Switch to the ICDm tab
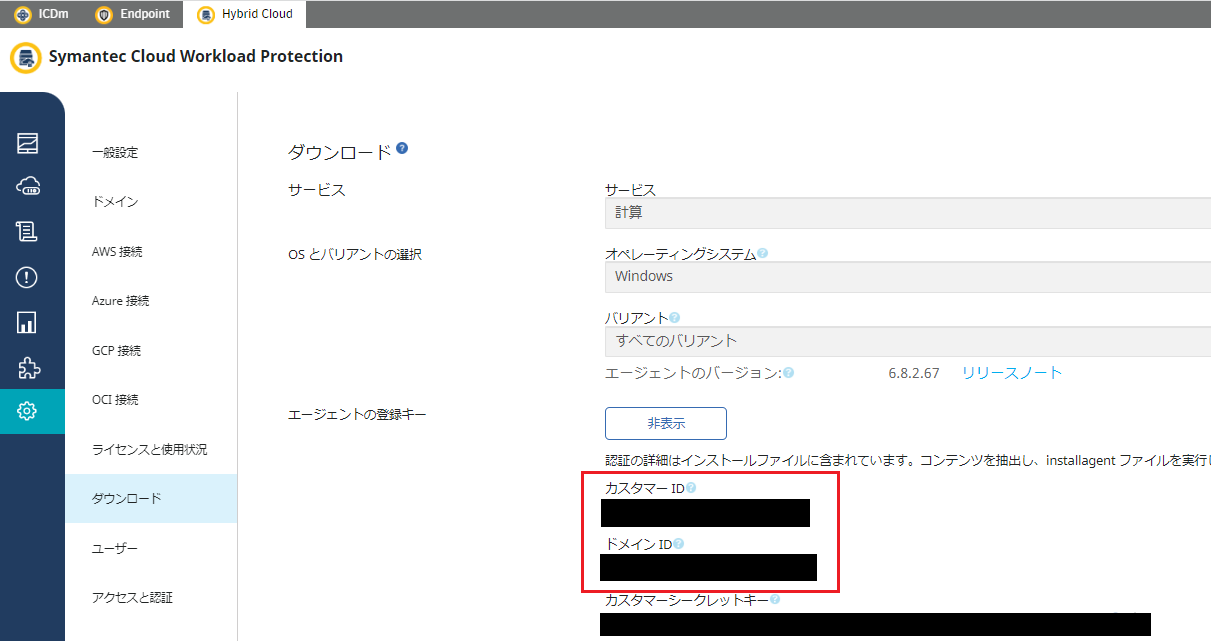This screenshot has width=1211, height=641. point(41,14)
